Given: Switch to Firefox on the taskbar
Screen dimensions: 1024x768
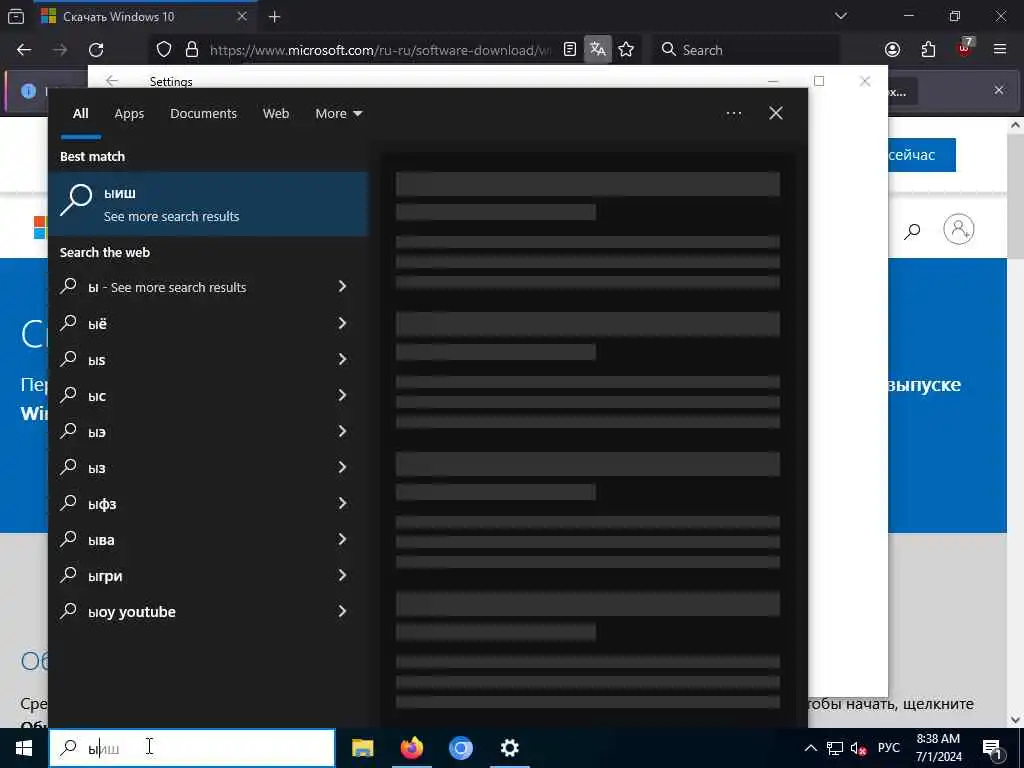Looking at the screenshot, I should point(412,748).
